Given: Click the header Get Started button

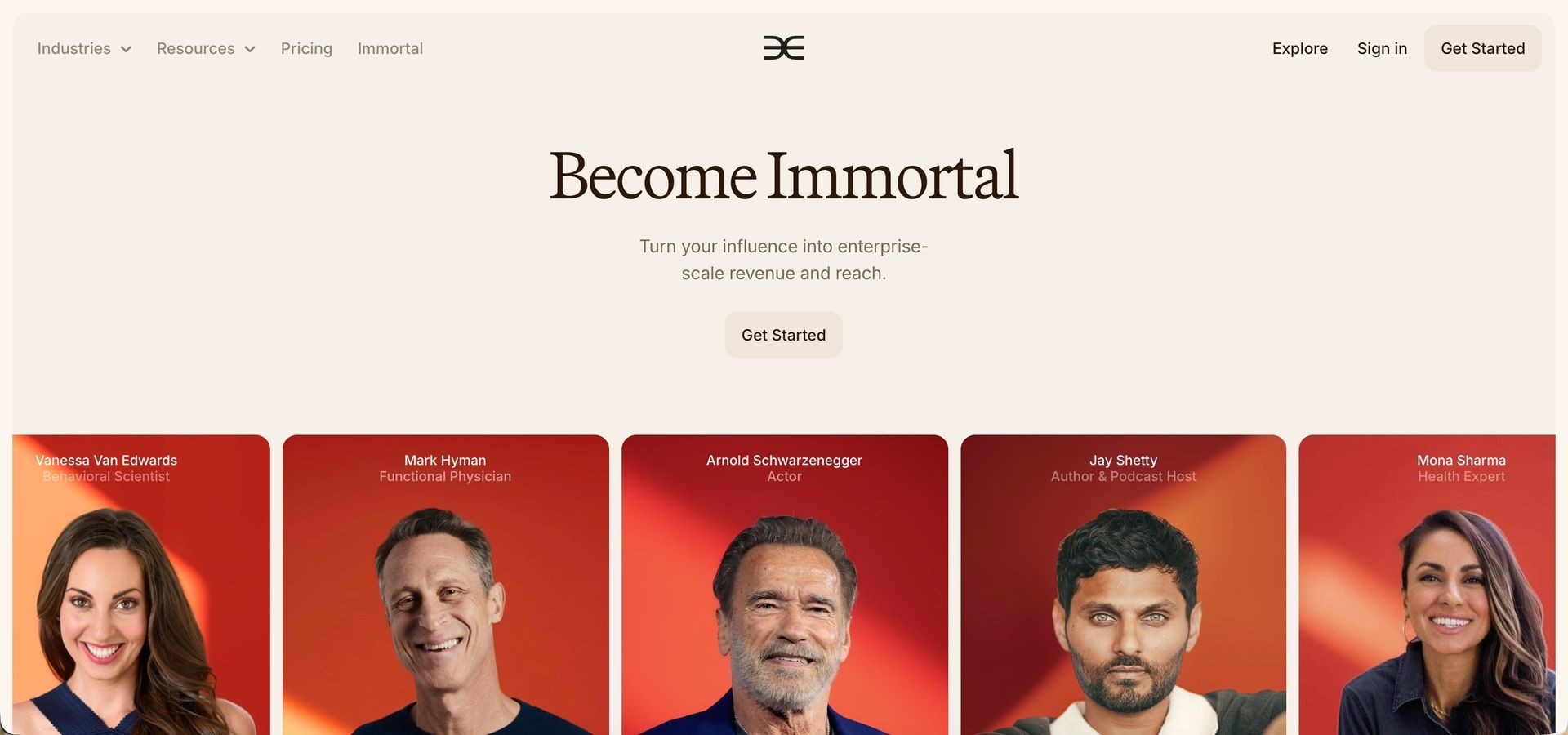Looking at the screenshot, I should [1482, 48].
